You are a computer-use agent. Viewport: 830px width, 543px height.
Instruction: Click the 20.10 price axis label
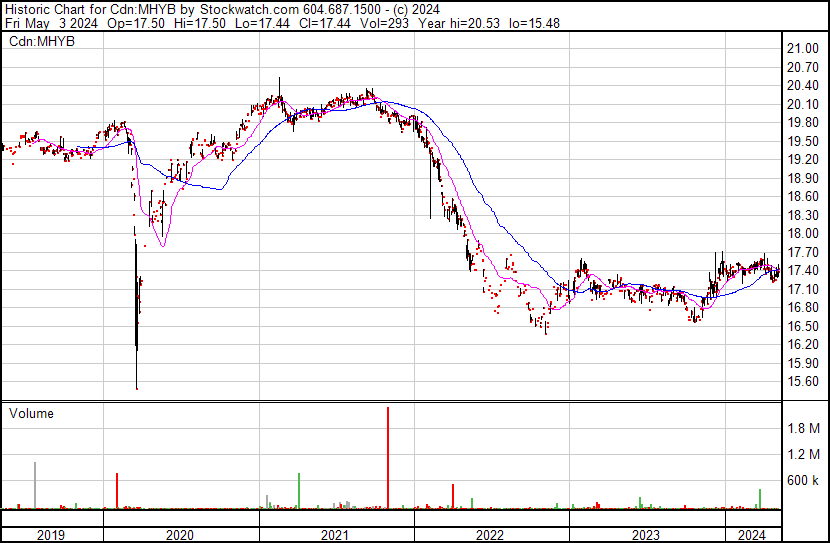(x=802, y=104)
